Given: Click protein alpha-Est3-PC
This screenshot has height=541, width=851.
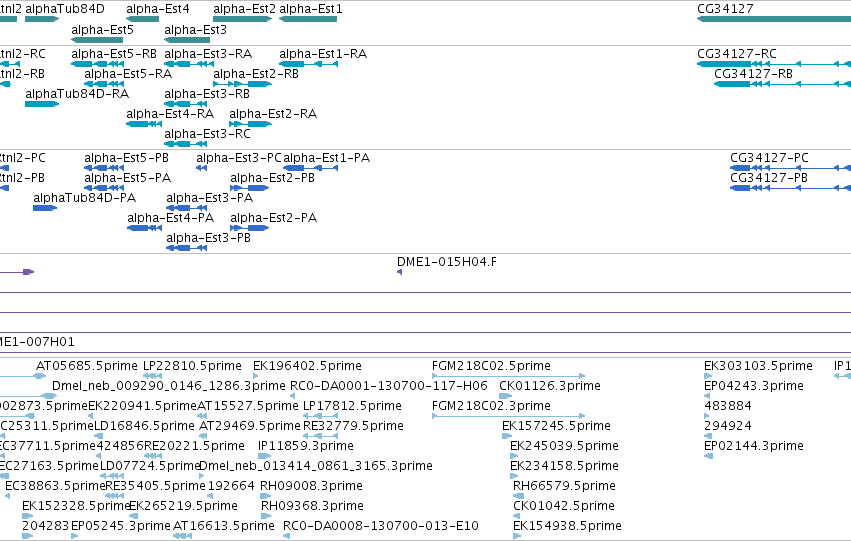Looking at the screenshot, I should coord(201,168).
